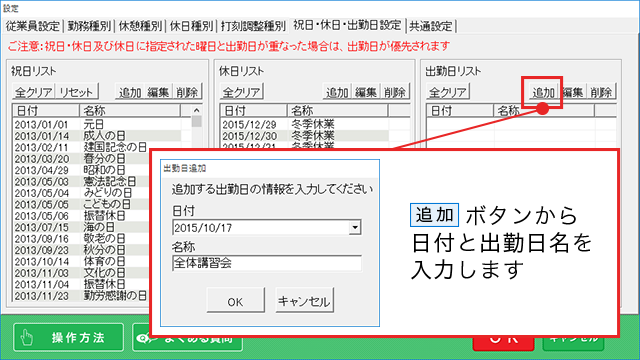Click 出勤日リスト 日付 column header
The height and width of the screenshot is (360, 640).
click(x=460, y=111)
